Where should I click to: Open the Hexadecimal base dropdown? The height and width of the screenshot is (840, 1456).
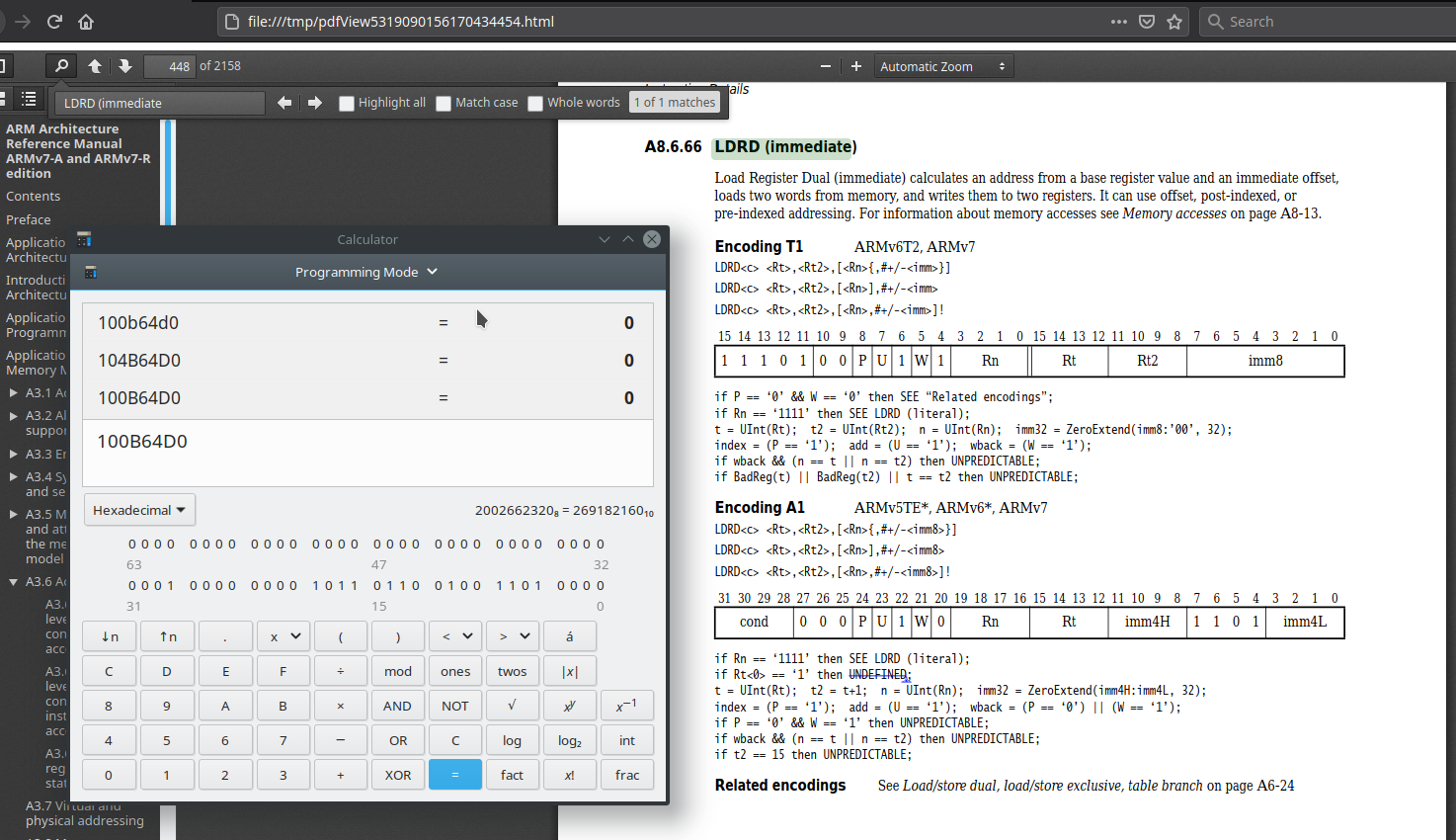(139, 510)
